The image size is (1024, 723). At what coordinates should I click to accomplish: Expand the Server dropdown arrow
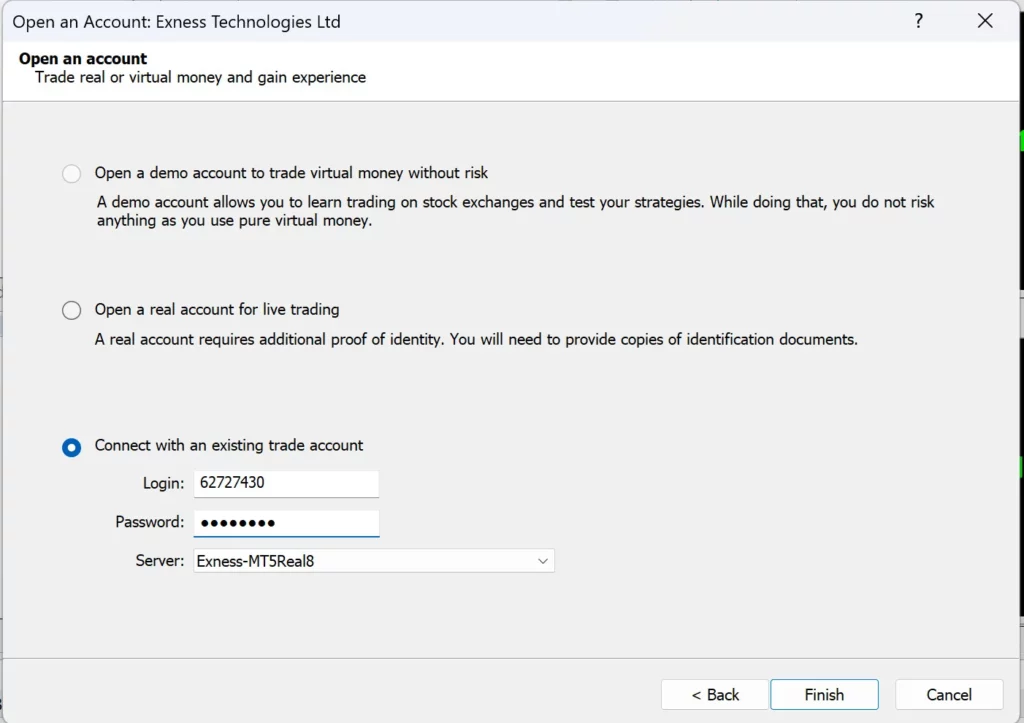coord(543,561)
